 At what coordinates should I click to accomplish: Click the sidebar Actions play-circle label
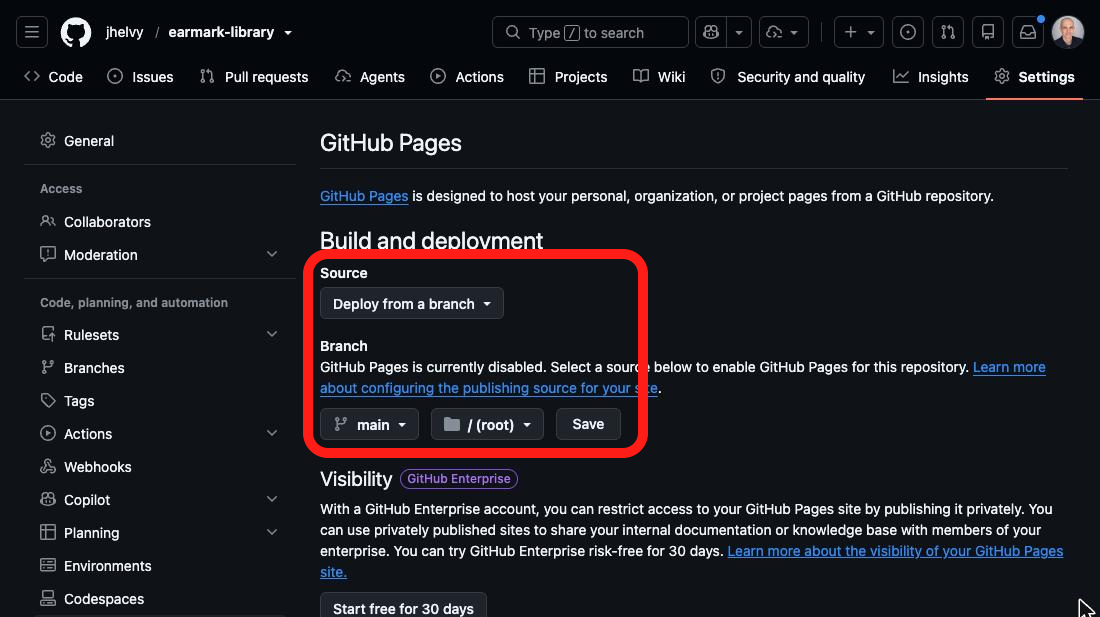click(x=88, y=433)
